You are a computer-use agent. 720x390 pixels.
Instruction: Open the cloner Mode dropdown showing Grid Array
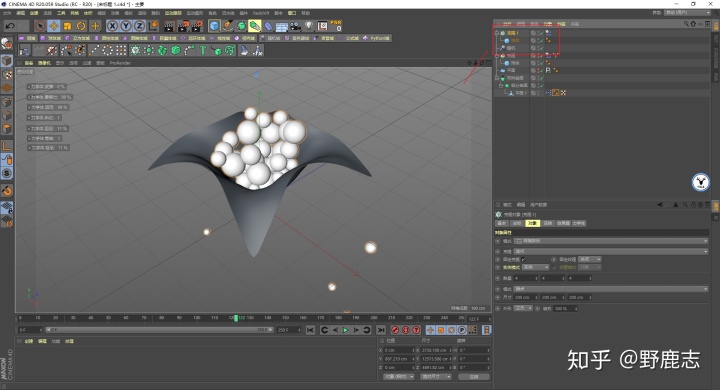[611, 241]
